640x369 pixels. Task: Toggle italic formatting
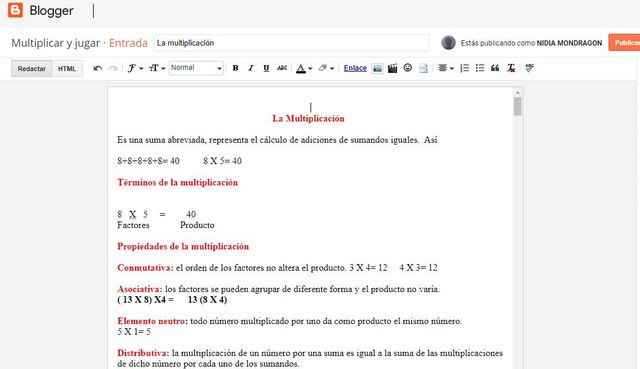click(251, 68)
